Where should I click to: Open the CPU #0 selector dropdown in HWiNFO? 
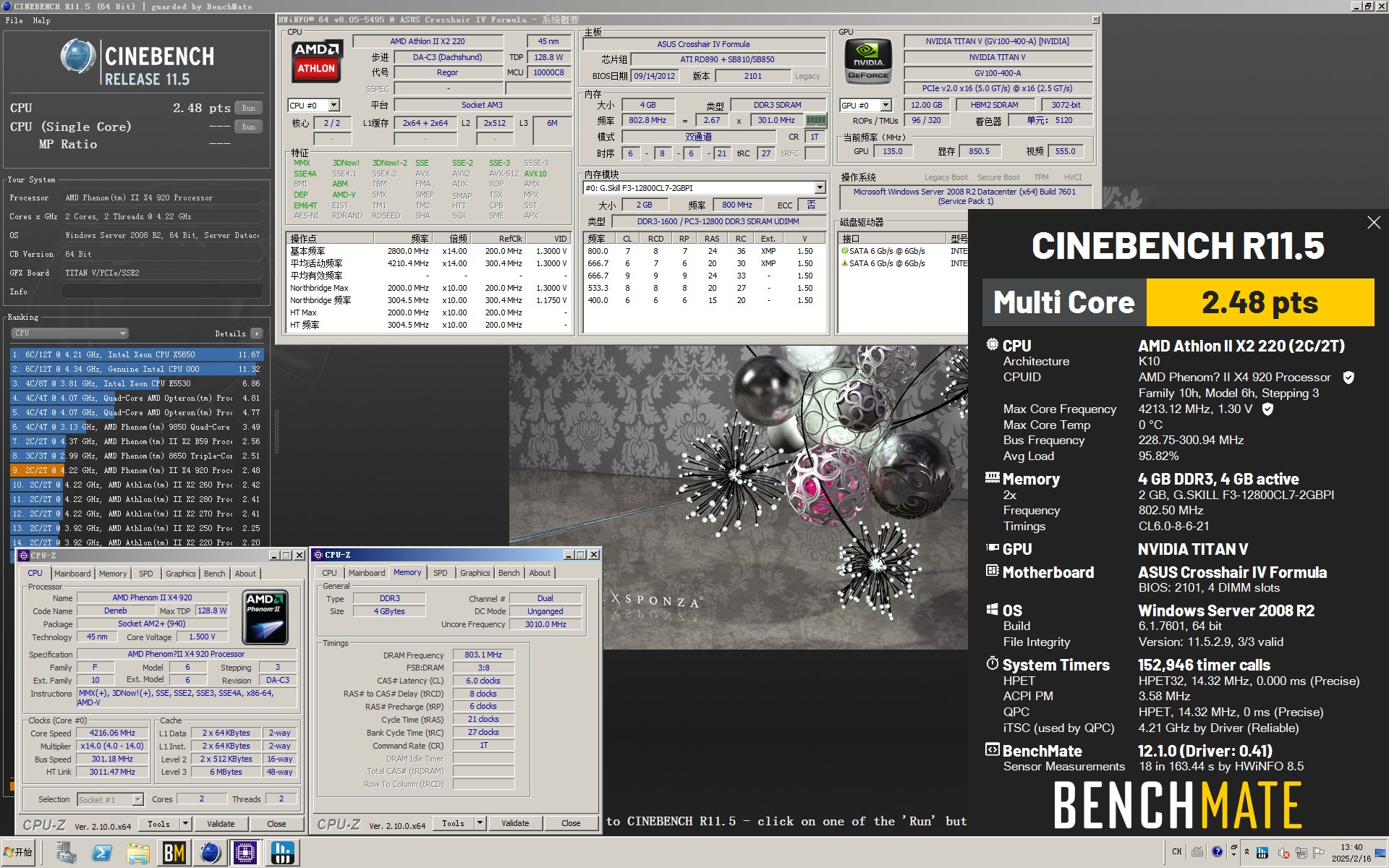point(334,106)
